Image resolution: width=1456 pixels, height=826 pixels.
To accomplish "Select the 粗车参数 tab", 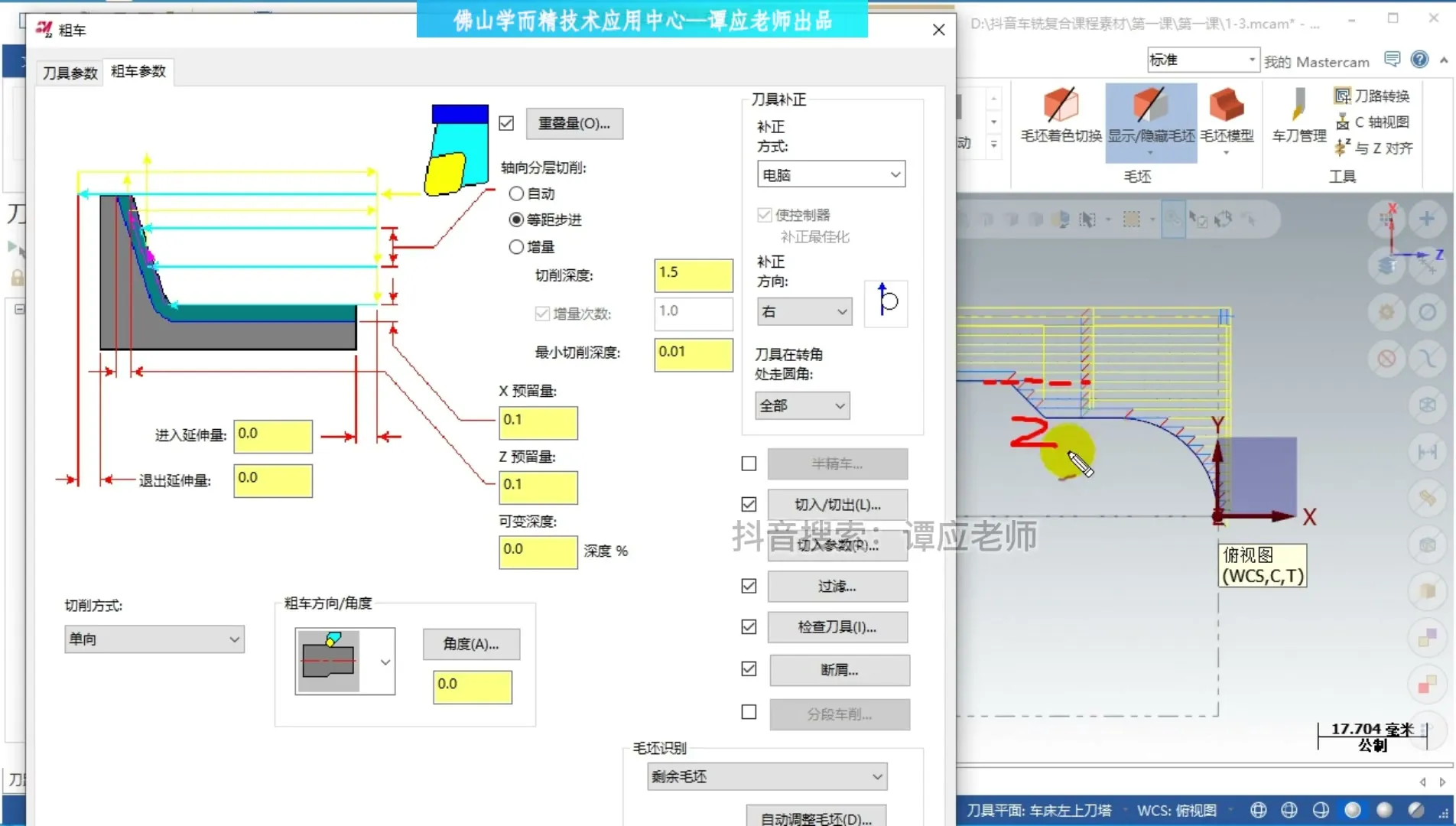I will tap(138, 71).
